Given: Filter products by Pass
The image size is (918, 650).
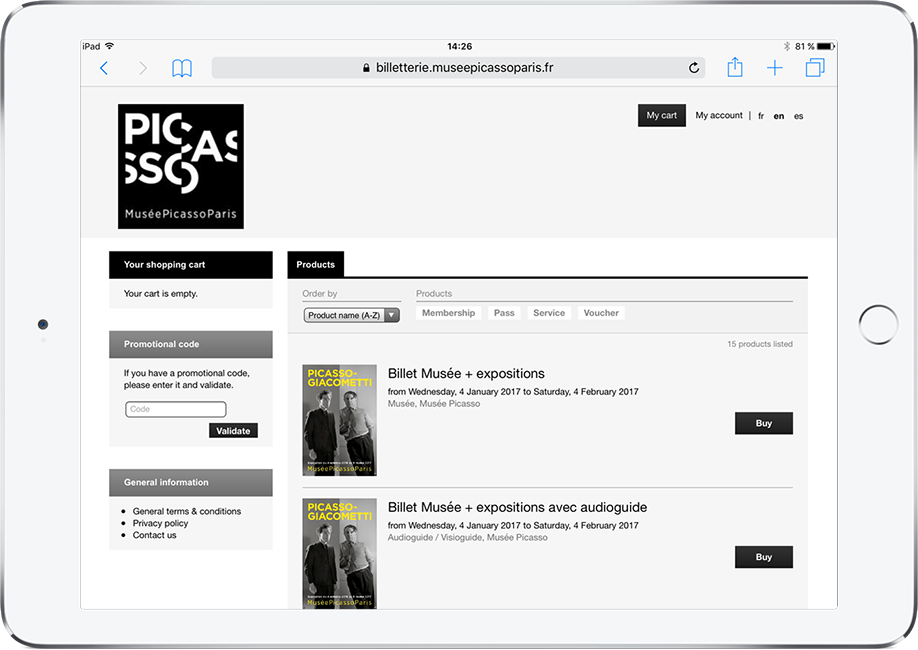Looking at the screenshot, I should click(x=504, y=313).
